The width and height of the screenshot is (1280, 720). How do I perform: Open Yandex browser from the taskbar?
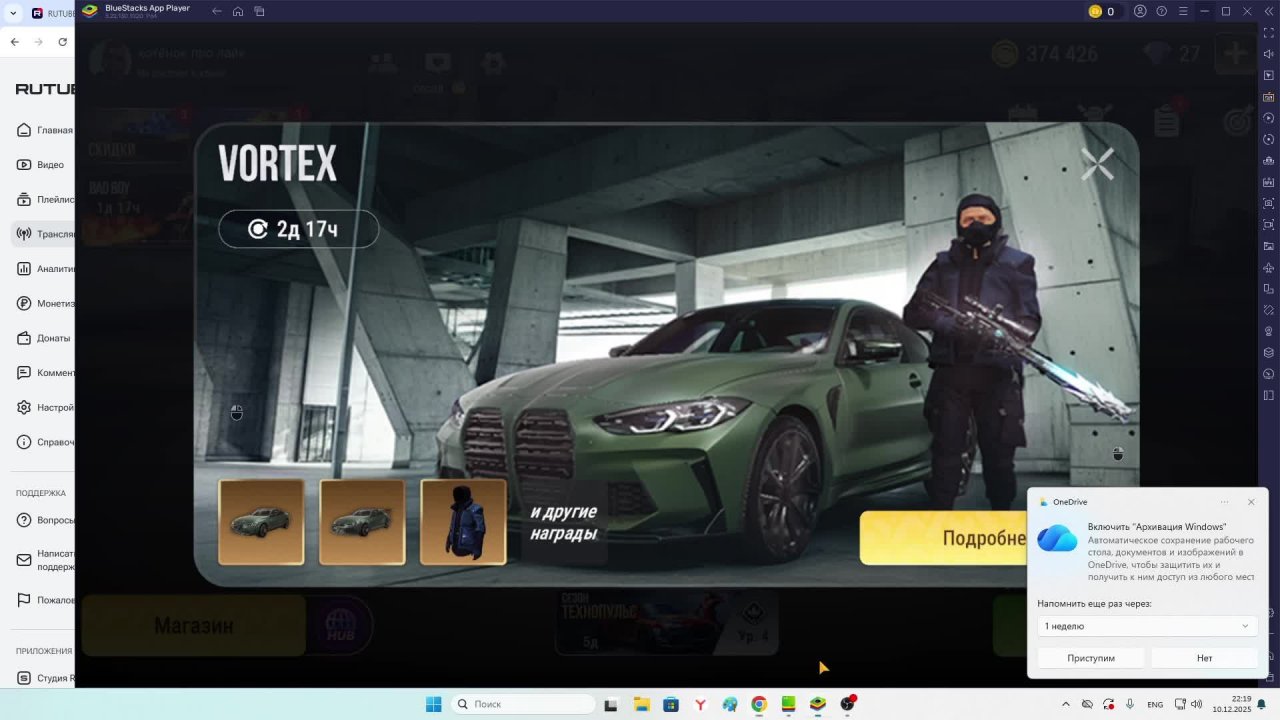click(700, 704)
